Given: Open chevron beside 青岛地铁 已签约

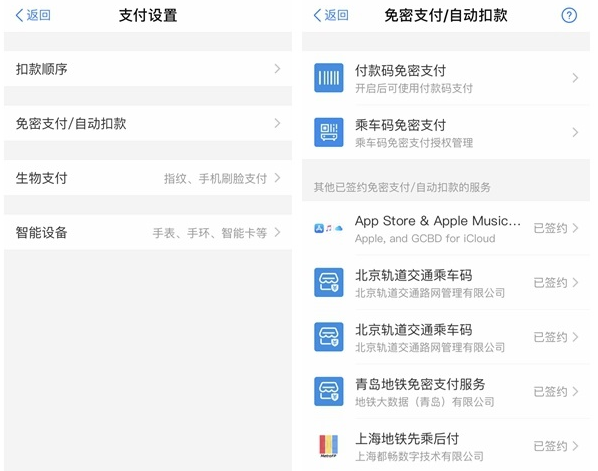Looking at the screenshot, I should pyautogui.click(x=575, y=391).
